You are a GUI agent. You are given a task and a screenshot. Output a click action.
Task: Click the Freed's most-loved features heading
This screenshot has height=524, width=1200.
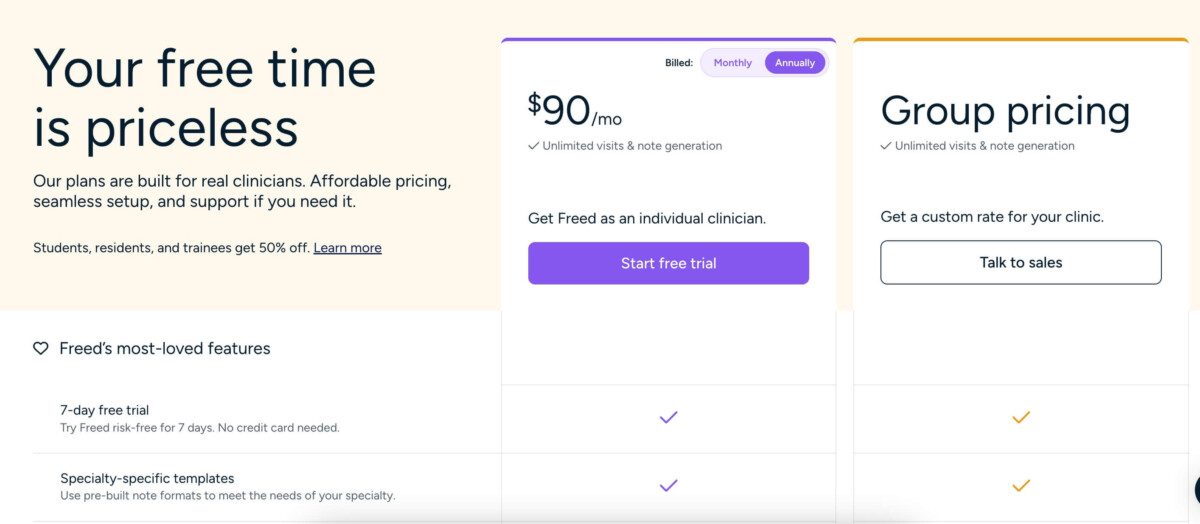(165, 349)
